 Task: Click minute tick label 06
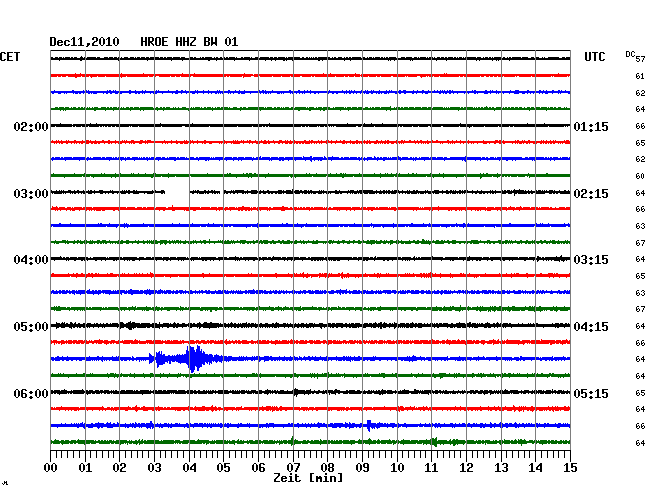(x=258, y=467)
